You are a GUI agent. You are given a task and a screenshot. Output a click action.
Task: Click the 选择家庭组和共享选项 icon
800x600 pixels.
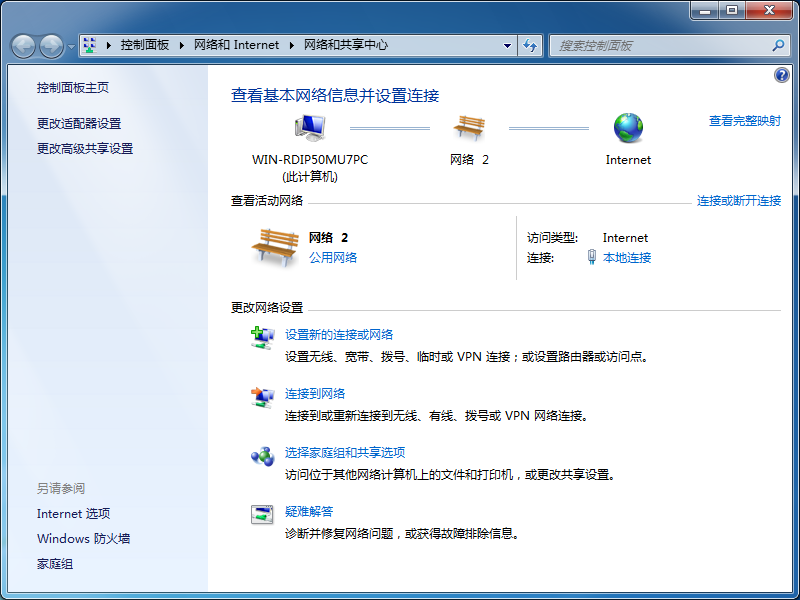[x=262, y=457]
